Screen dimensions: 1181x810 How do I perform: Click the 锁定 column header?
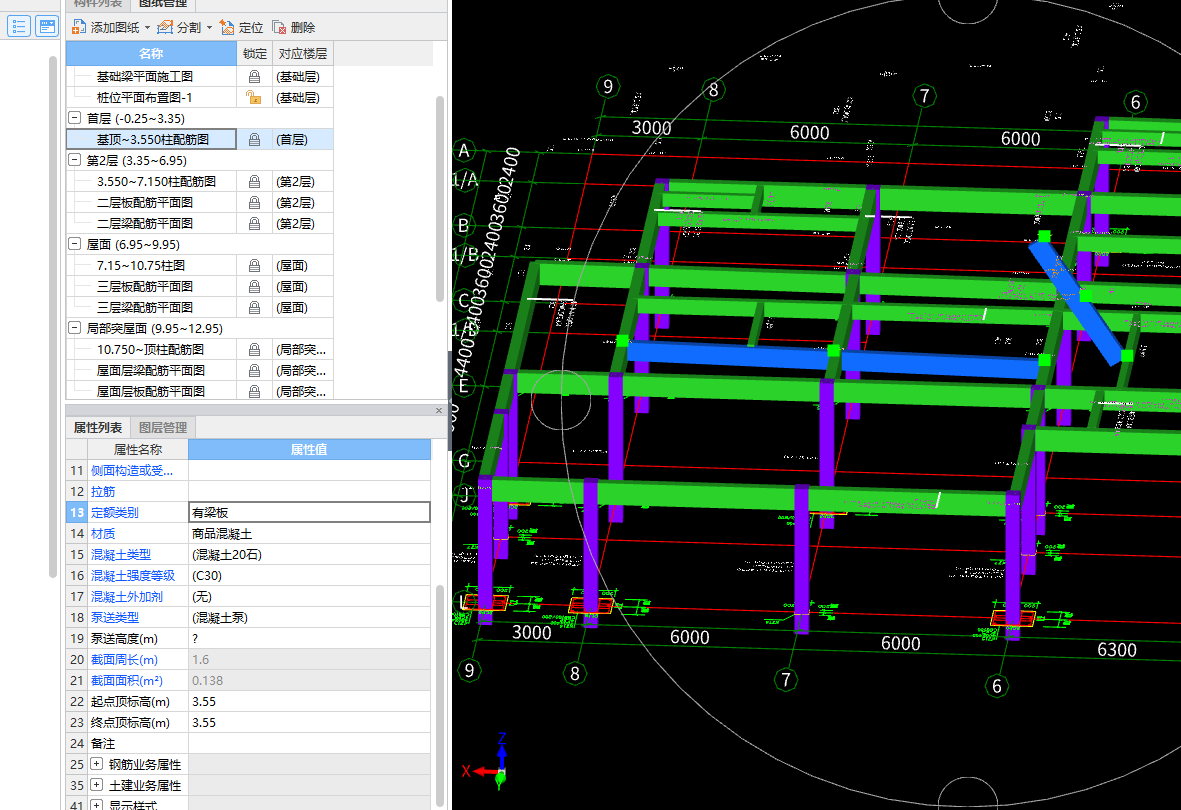tap(255, 53)
